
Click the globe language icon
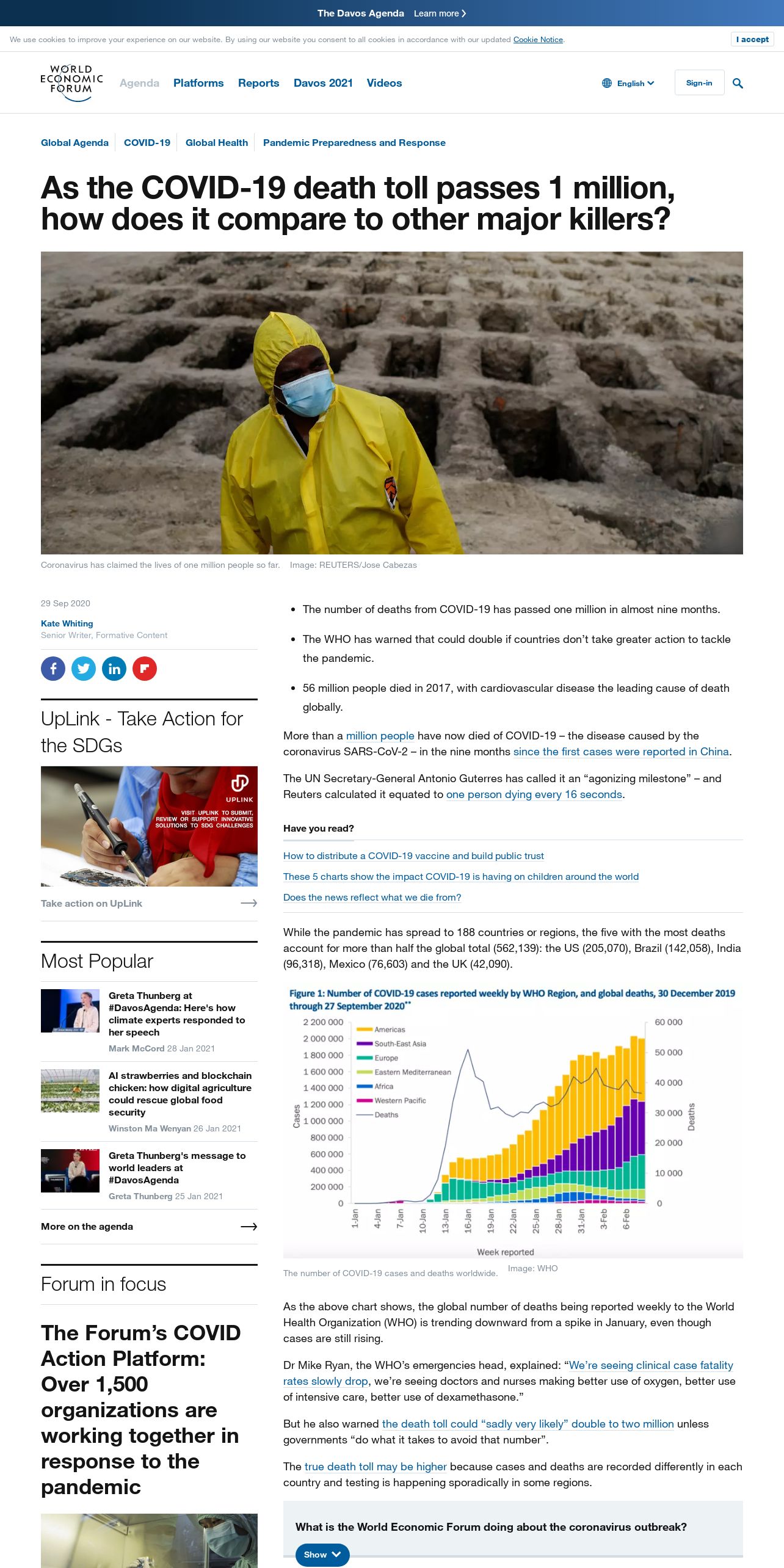pyautogui.click(x=607, y=83)
